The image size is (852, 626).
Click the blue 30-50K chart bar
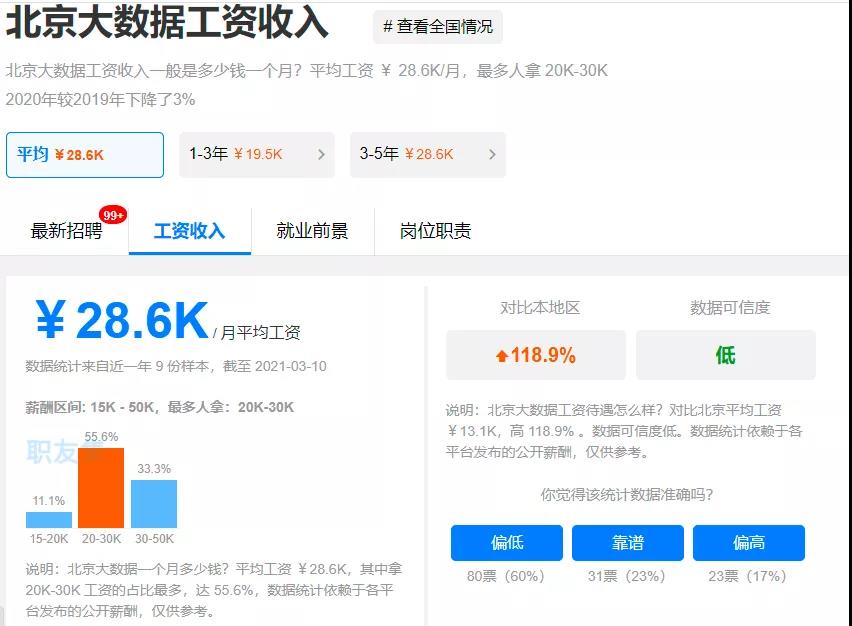tap(154, 504)
